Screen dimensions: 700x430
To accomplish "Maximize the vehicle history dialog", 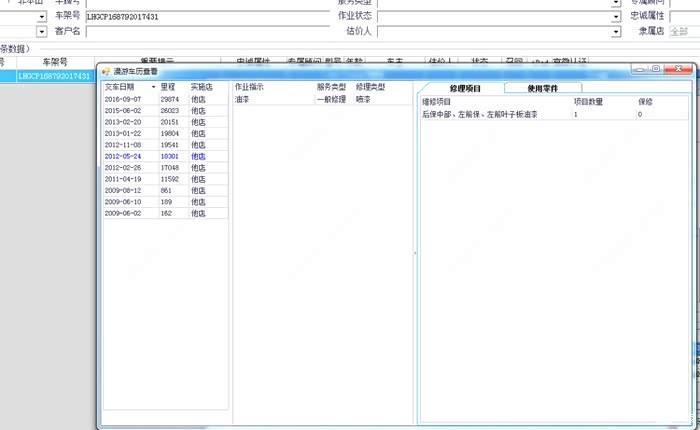I will click(x=656, y=69).
